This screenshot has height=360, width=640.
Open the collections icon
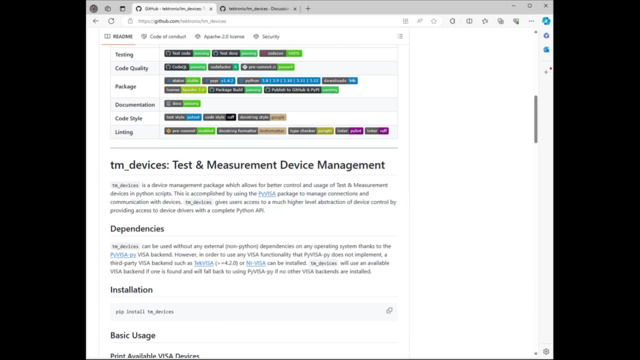pyautogui.click(x=500, y=21)
